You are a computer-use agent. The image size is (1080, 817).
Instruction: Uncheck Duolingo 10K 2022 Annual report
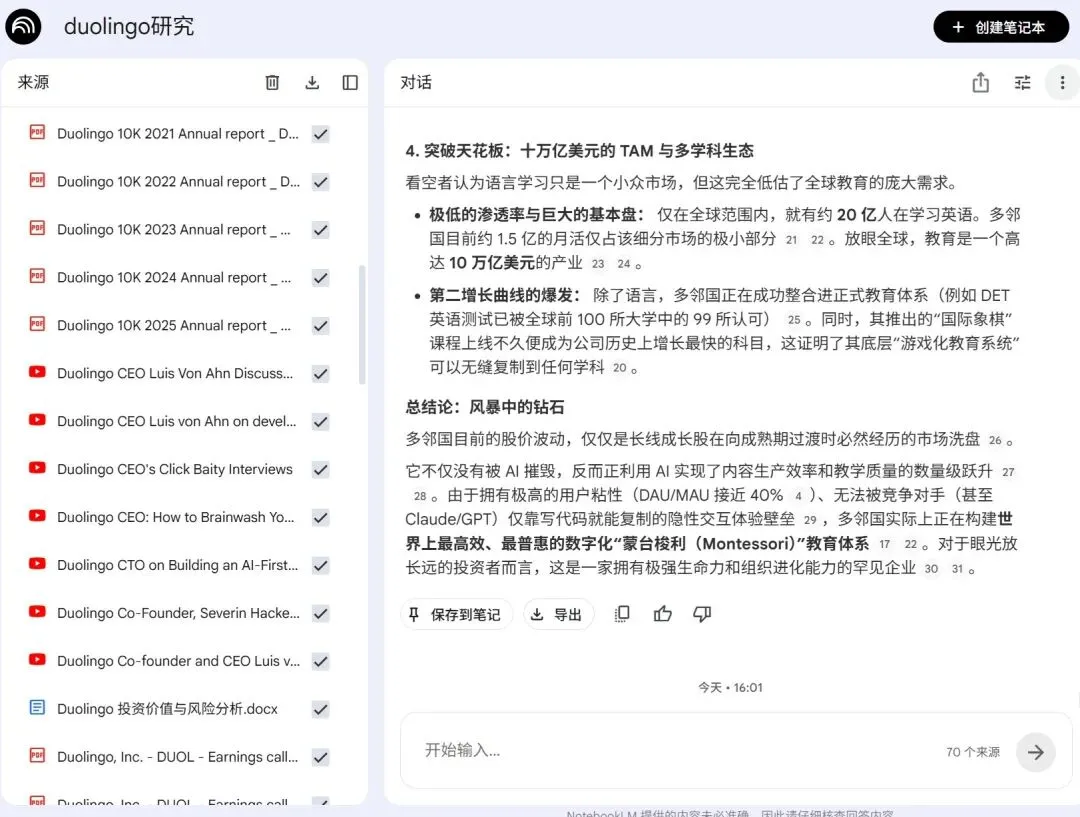click(320, 182)
